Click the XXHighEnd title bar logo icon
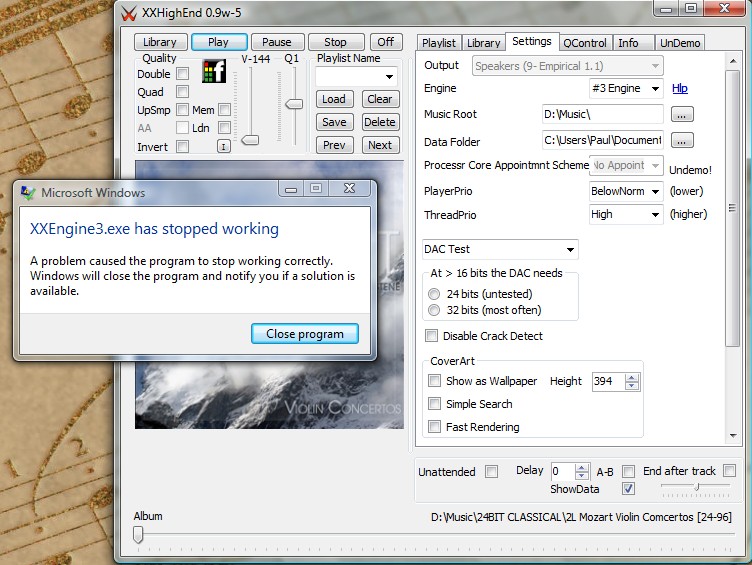The height and width of the screenshot is (565, 752). click(129, 13)
